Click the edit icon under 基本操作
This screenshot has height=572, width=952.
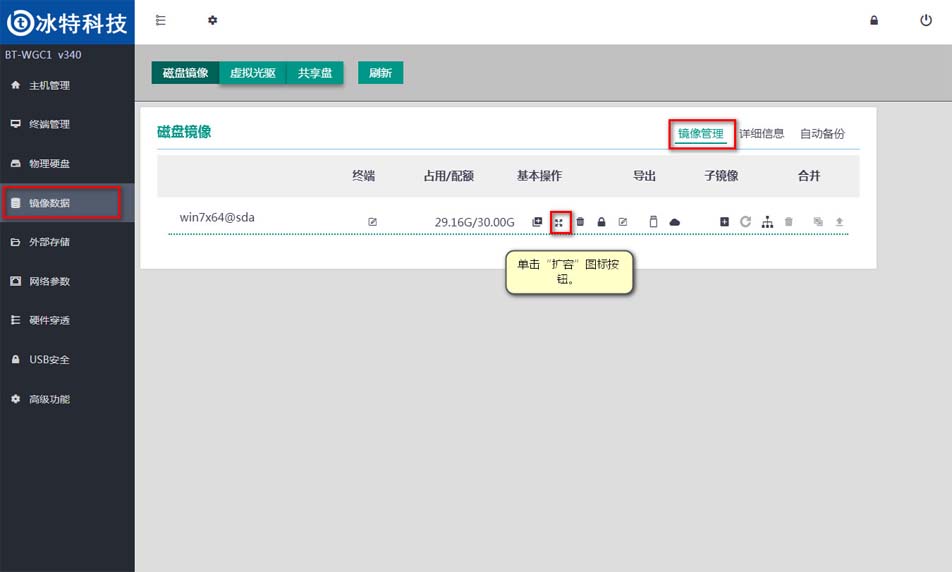click(x=622, y=222)
